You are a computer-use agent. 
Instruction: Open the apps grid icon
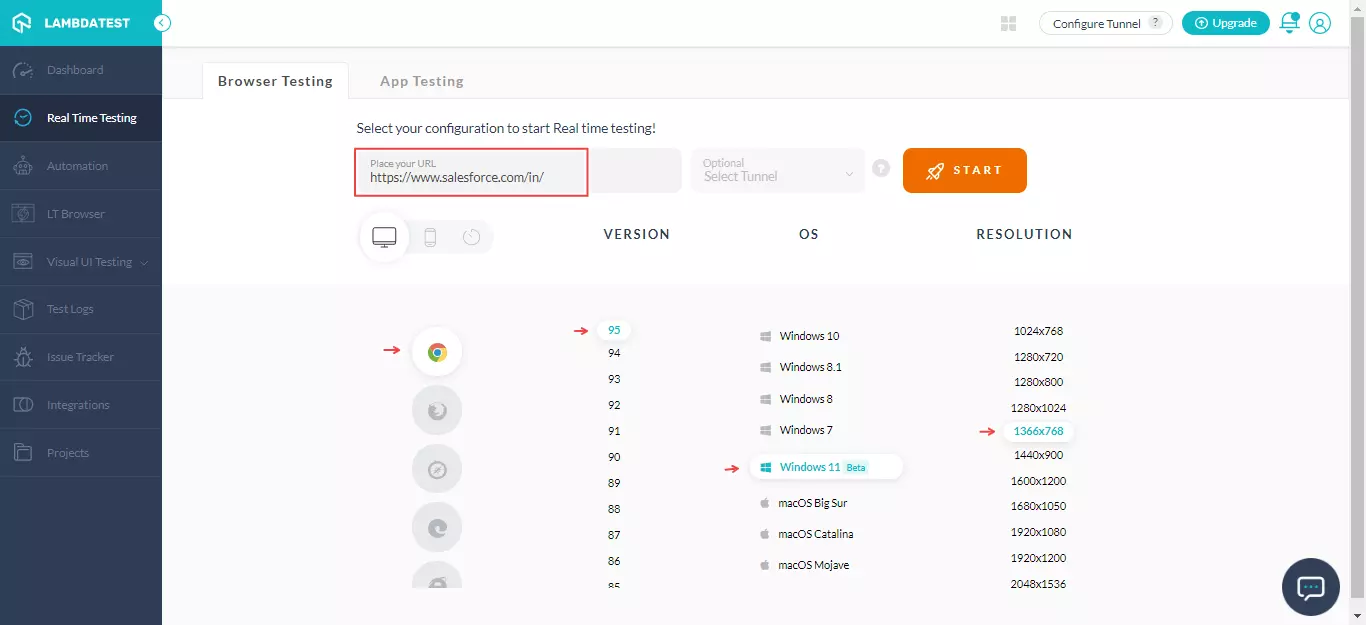(1008, 23)
